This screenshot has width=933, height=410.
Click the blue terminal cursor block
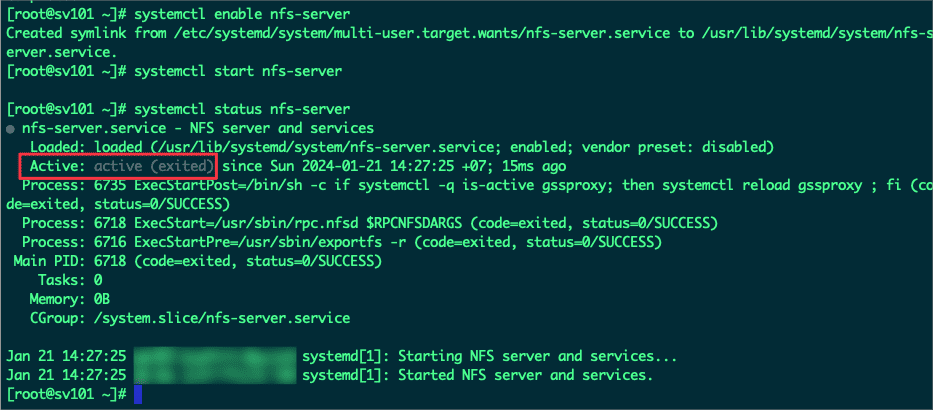pyautogui.click(x=138, y=395)
